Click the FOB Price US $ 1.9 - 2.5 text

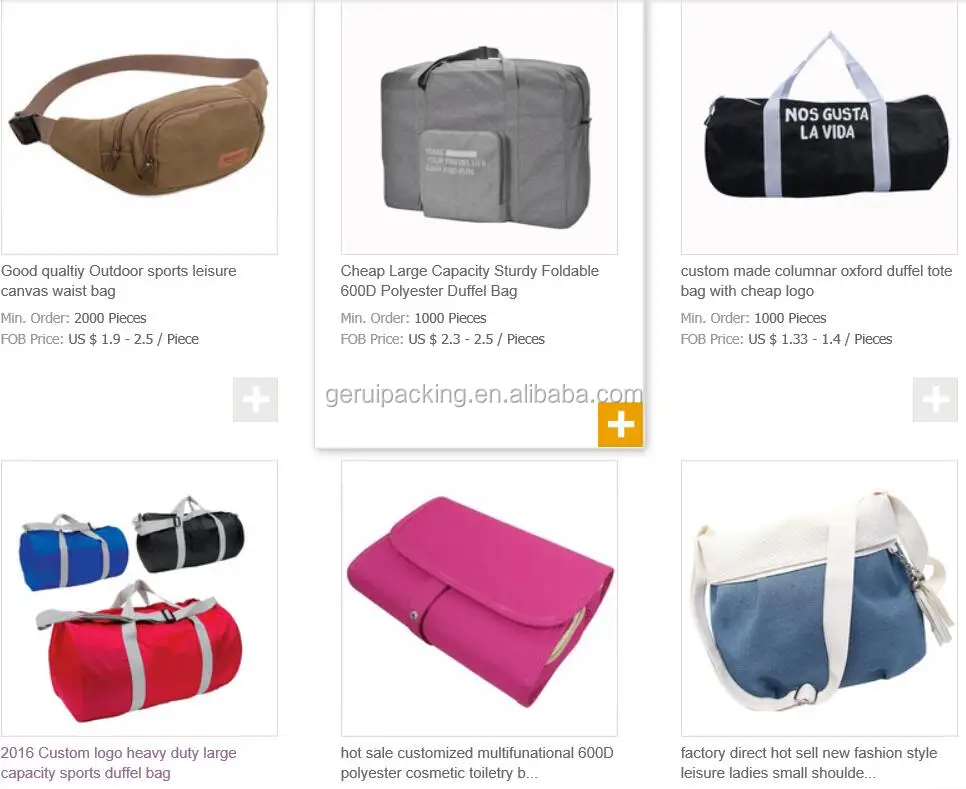pos(100,339)
